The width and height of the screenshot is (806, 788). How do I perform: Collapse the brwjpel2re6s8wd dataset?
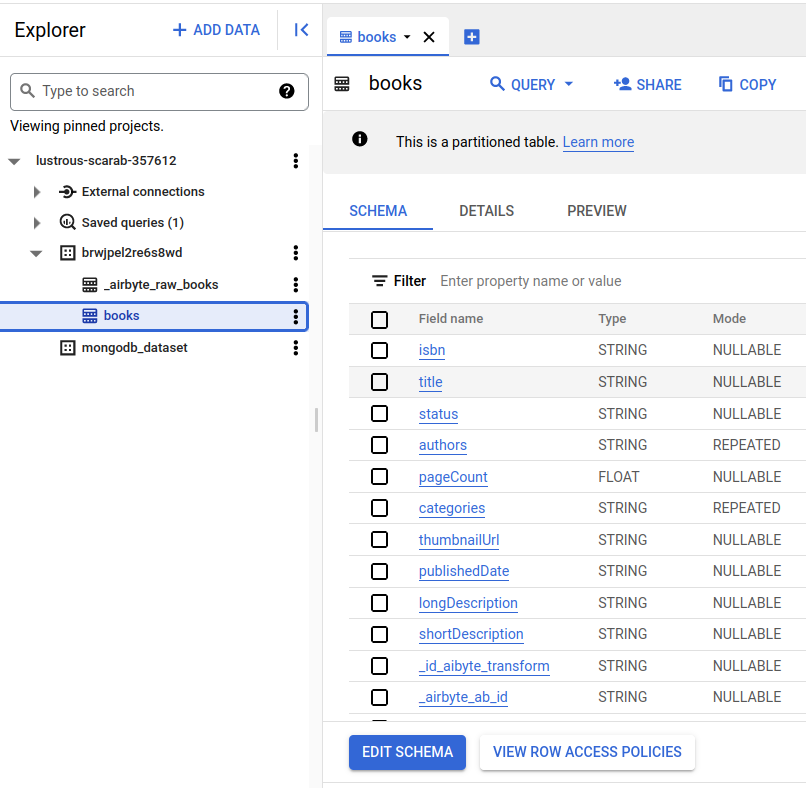tap(36, 253)
